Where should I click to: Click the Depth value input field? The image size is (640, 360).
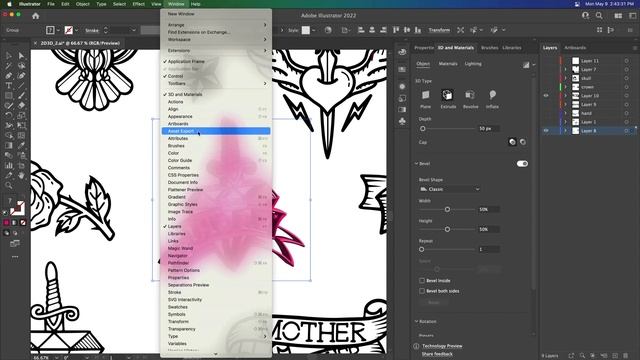coord(489,129)
